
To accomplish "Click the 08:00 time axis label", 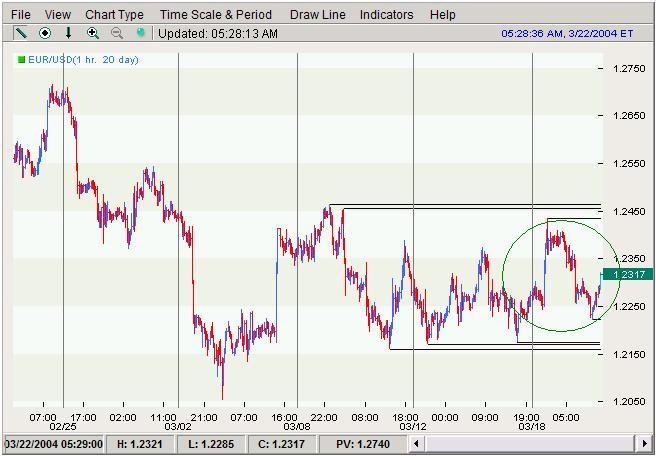I will [x=365, y=418].
